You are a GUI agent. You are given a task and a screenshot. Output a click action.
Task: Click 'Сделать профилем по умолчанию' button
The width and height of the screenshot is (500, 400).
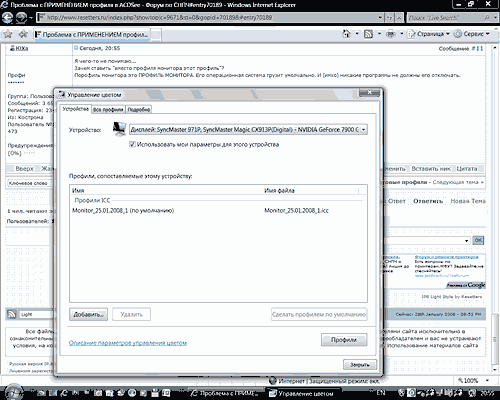click(x=319, y=314)
